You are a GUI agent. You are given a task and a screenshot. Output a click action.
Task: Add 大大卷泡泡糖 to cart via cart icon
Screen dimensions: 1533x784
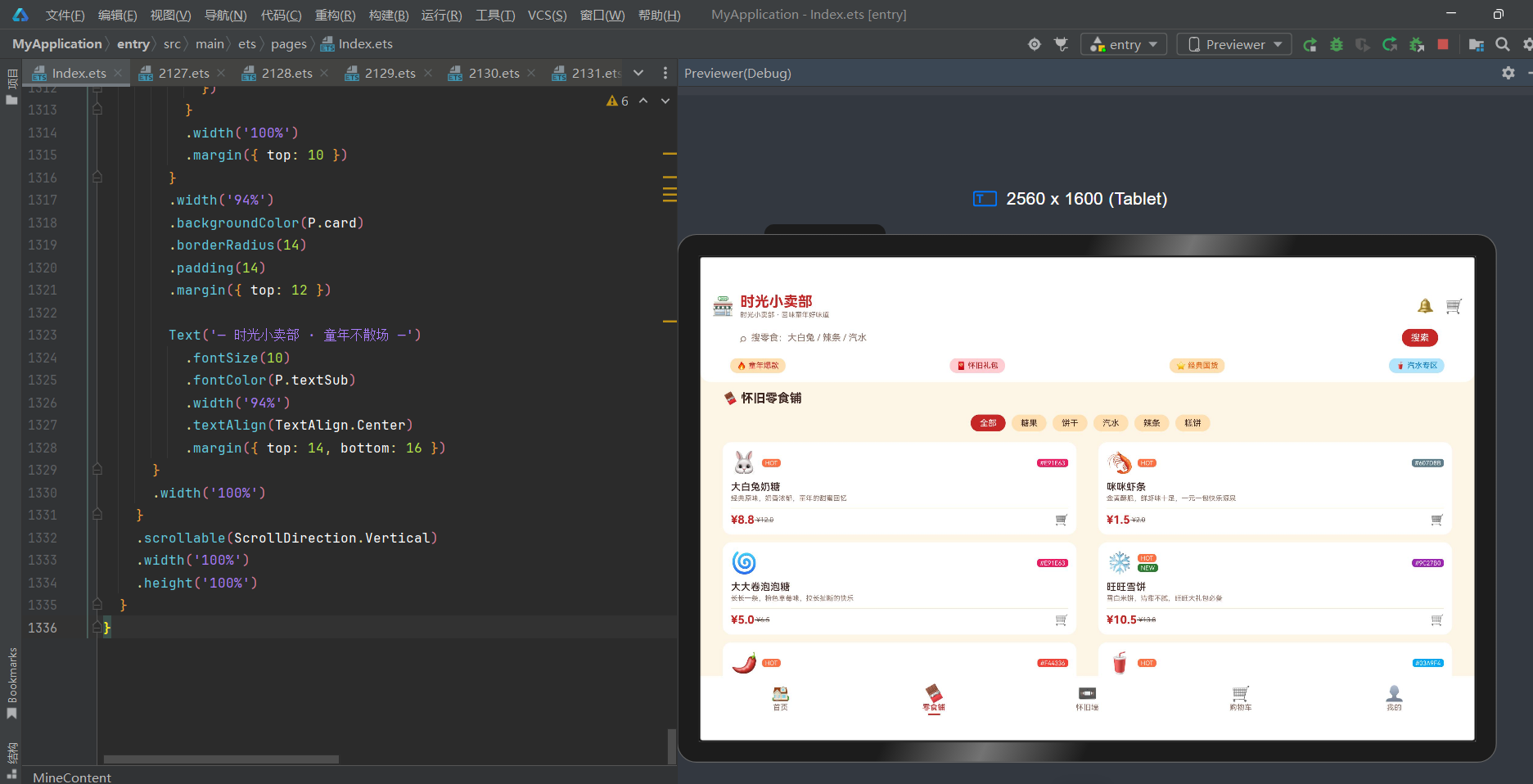[1061, 620]
